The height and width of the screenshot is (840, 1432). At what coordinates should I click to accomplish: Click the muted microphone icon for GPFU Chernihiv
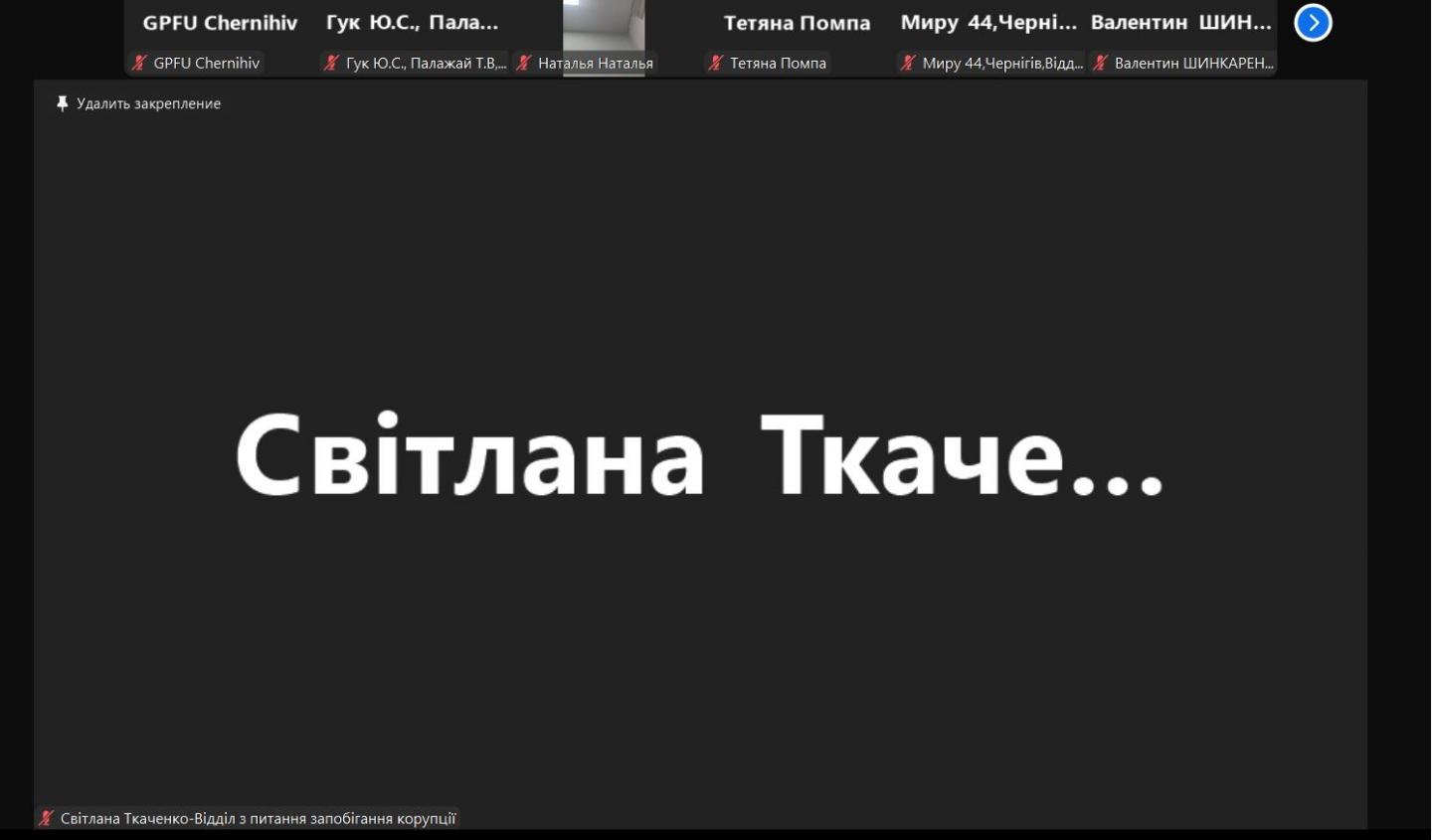click(139, 63)
